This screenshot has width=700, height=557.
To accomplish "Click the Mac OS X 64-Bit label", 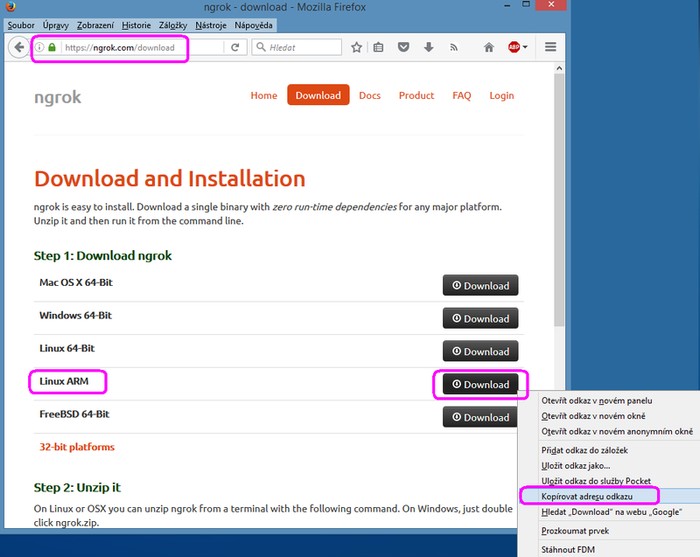I will pyautogui.click(x=76, y=283).
